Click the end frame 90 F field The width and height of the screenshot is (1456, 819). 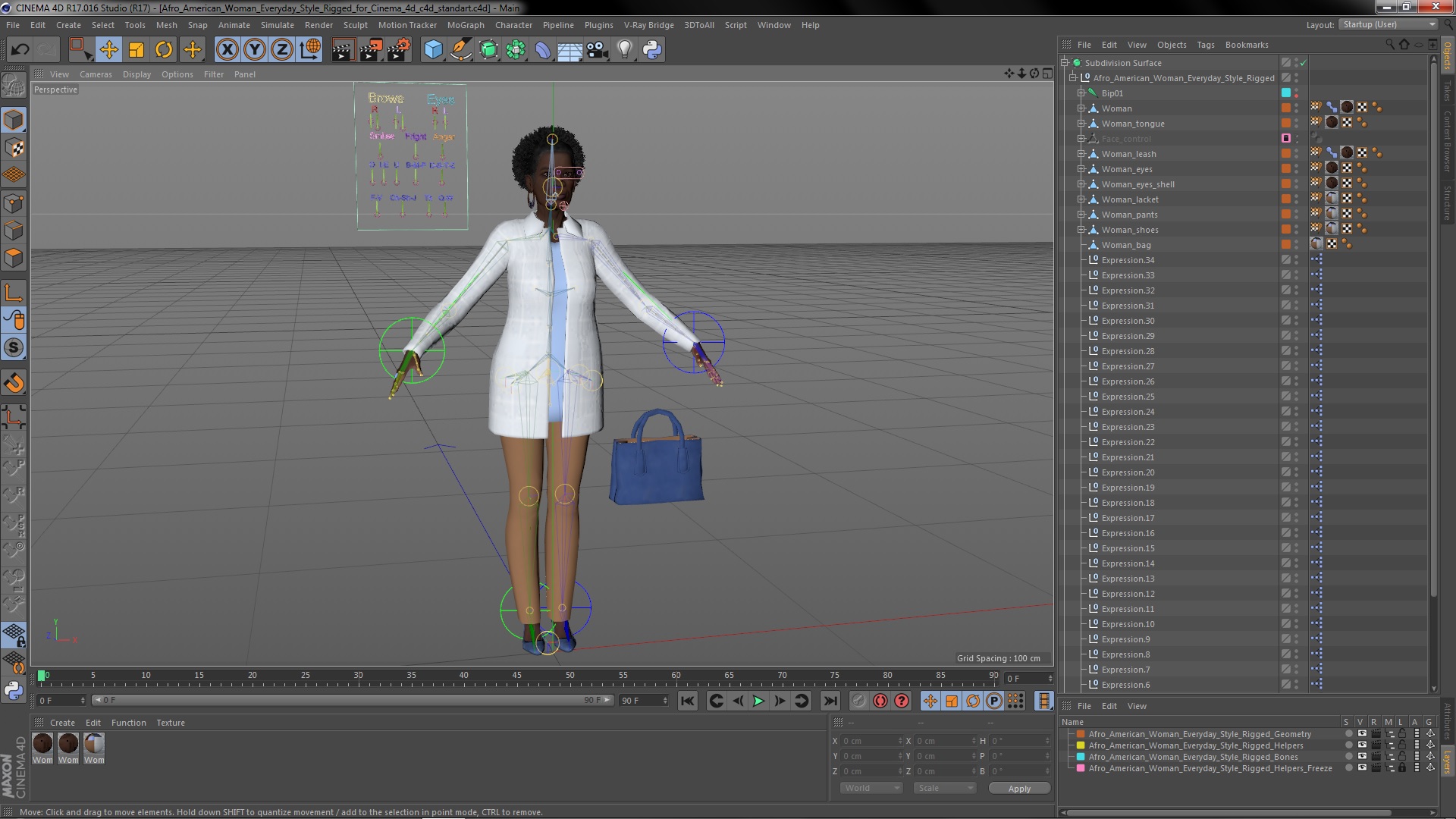tap(644, 701)
